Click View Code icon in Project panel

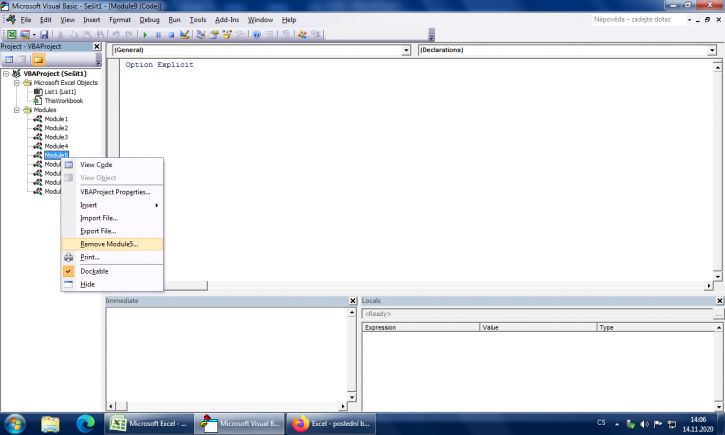coord(9,60)
